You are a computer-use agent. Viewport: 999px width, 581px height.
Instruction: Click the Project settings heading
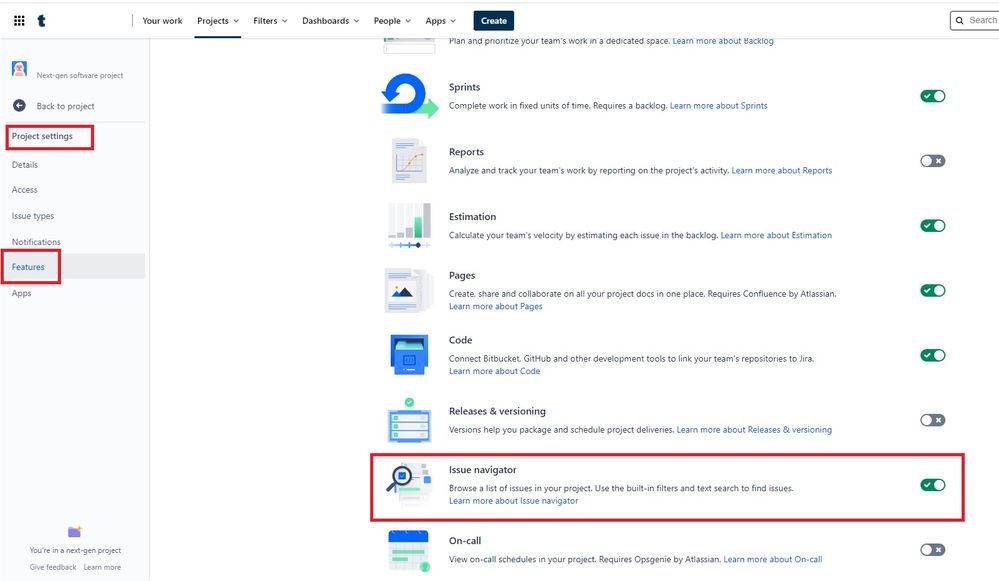pos(42,136)
